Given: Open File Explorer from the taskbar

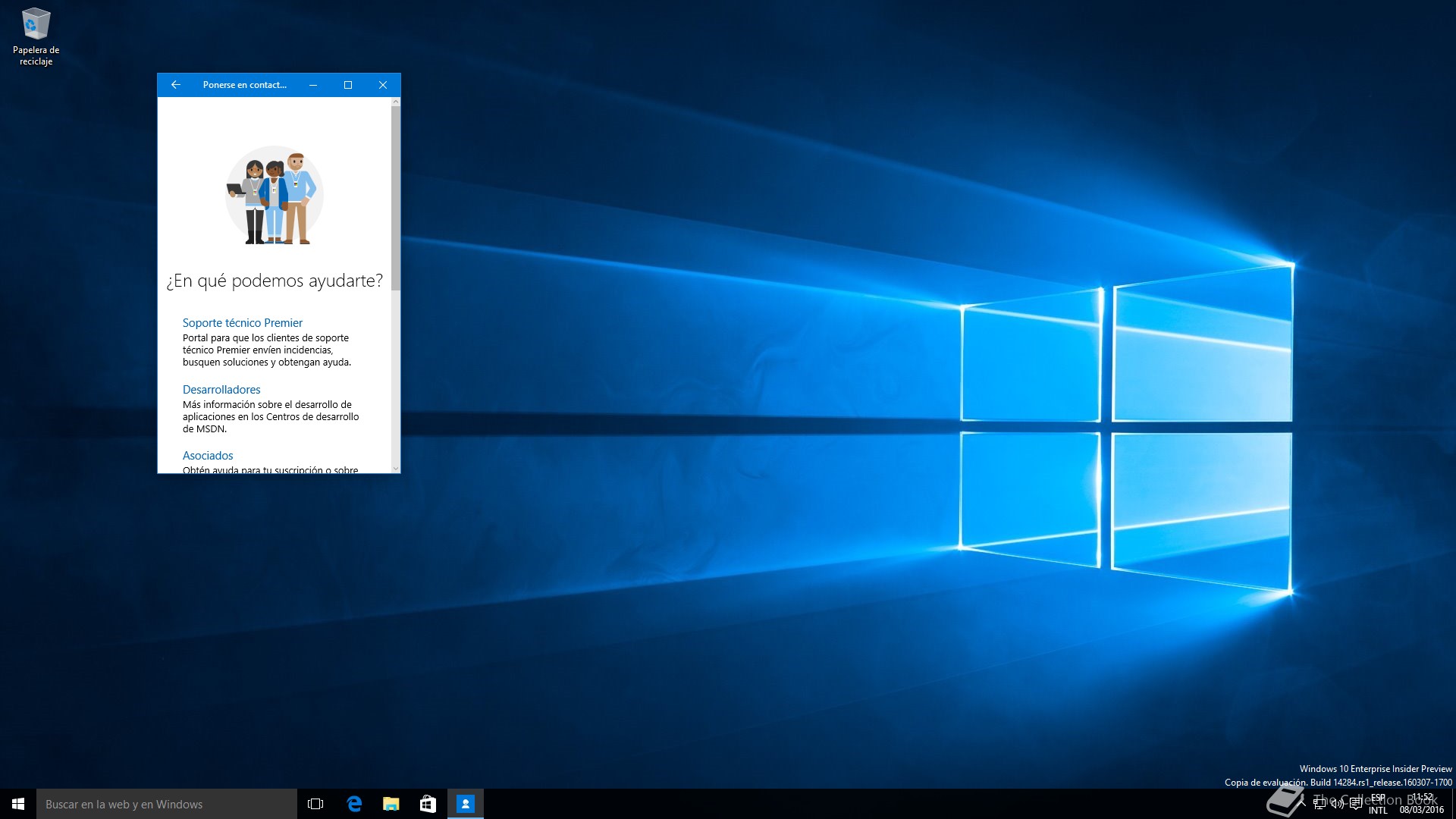Looking at the screenshot, I should click(391, 804).
